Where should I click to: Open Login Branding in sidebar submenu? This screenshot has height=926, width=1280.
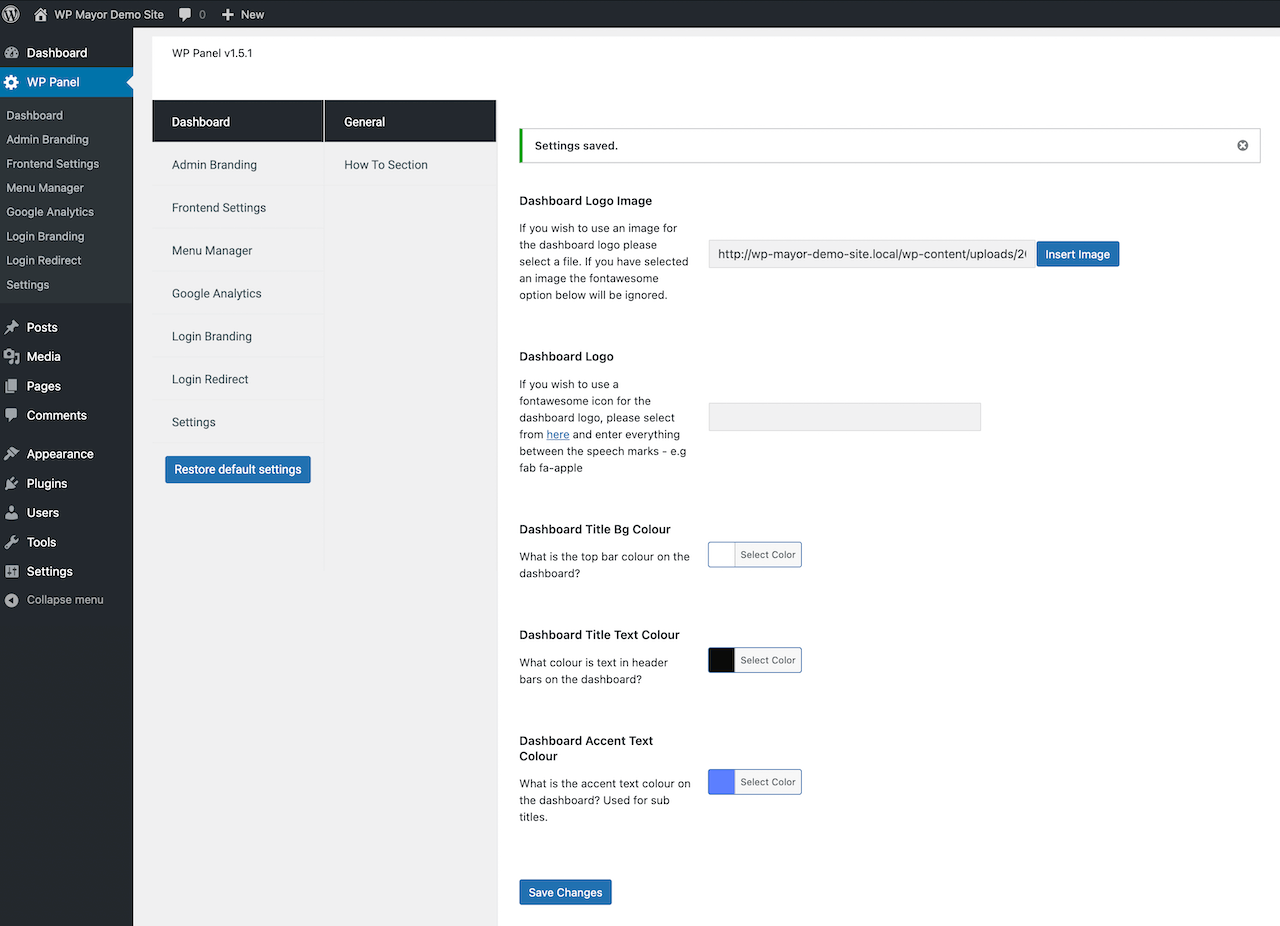click(x=45, y=236)
